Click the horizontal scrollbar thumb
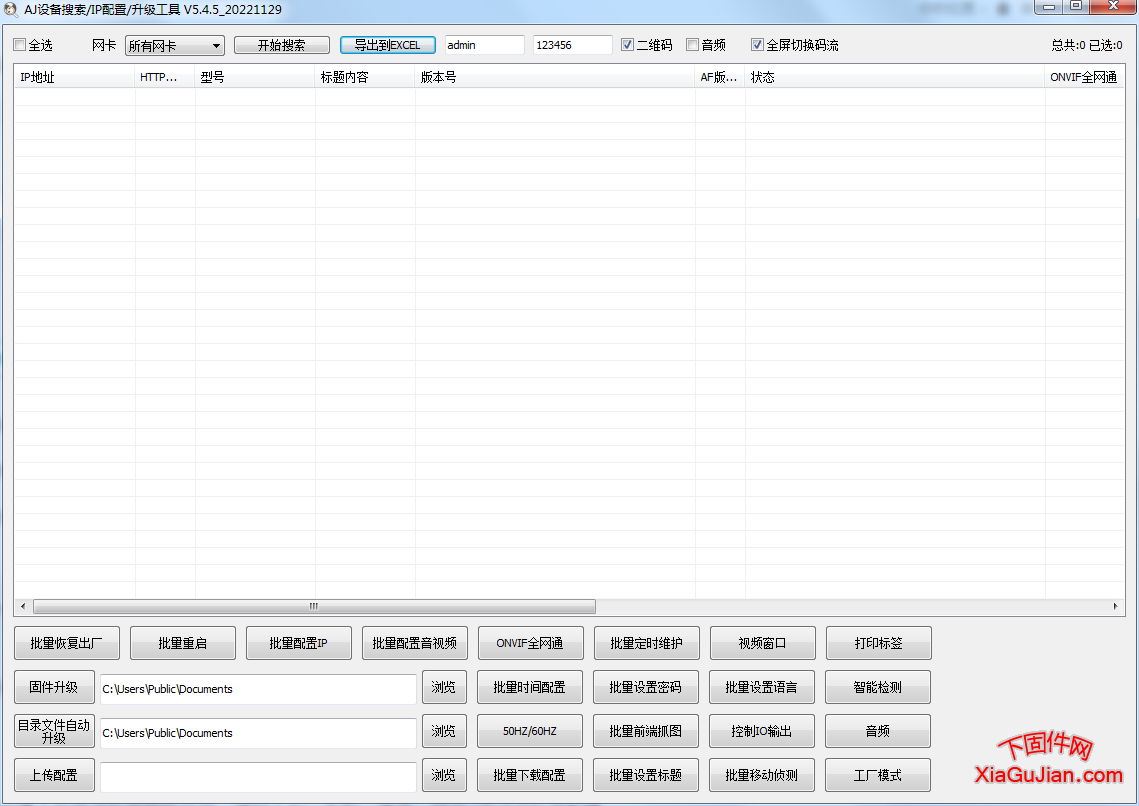Image resolution: width=1139 pixels, height=806 pixels. pyautogui.click(x=315, y=606)
